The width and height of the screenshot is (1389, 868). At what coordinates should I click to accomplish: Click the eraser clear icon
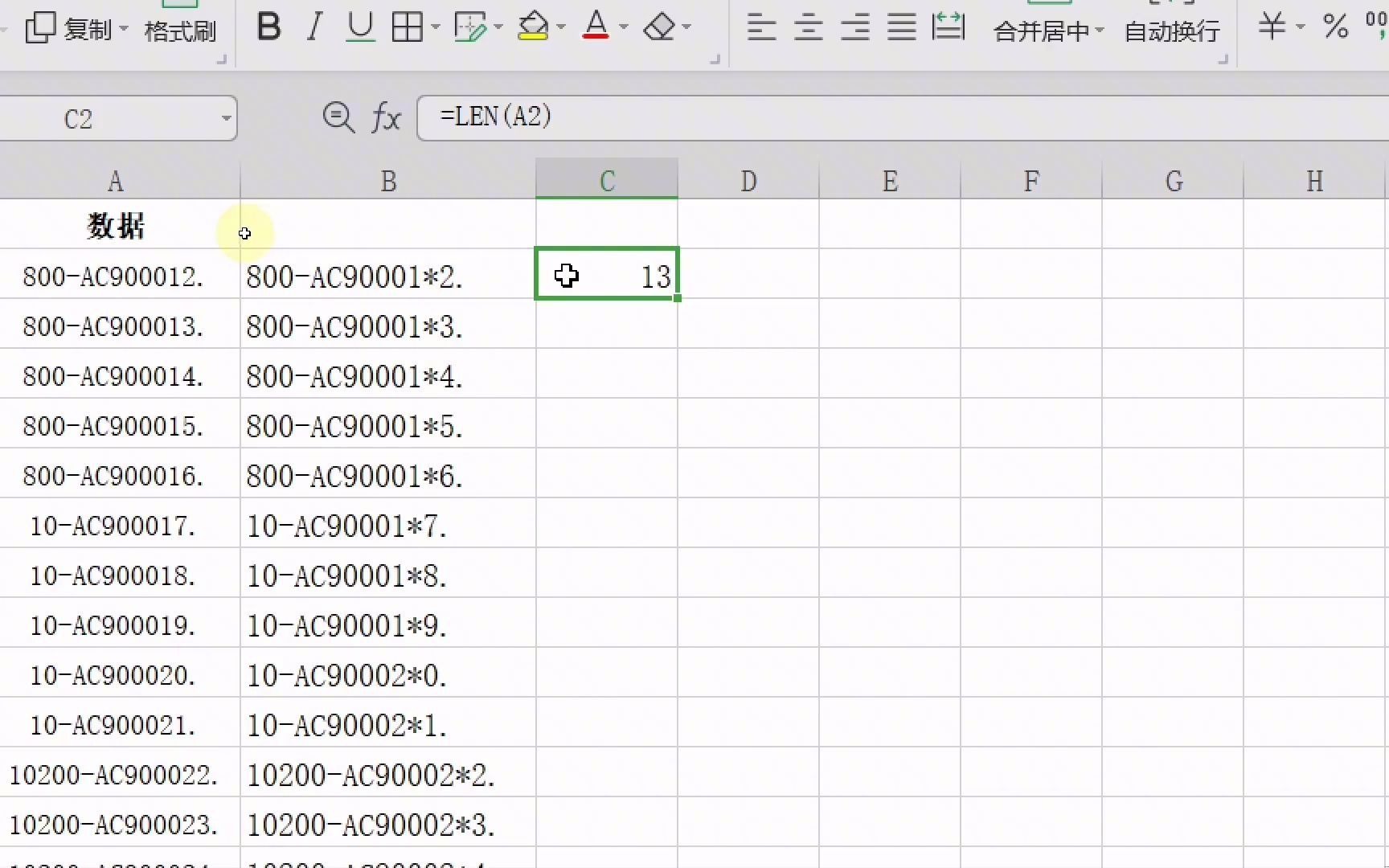tap(659, 27)
